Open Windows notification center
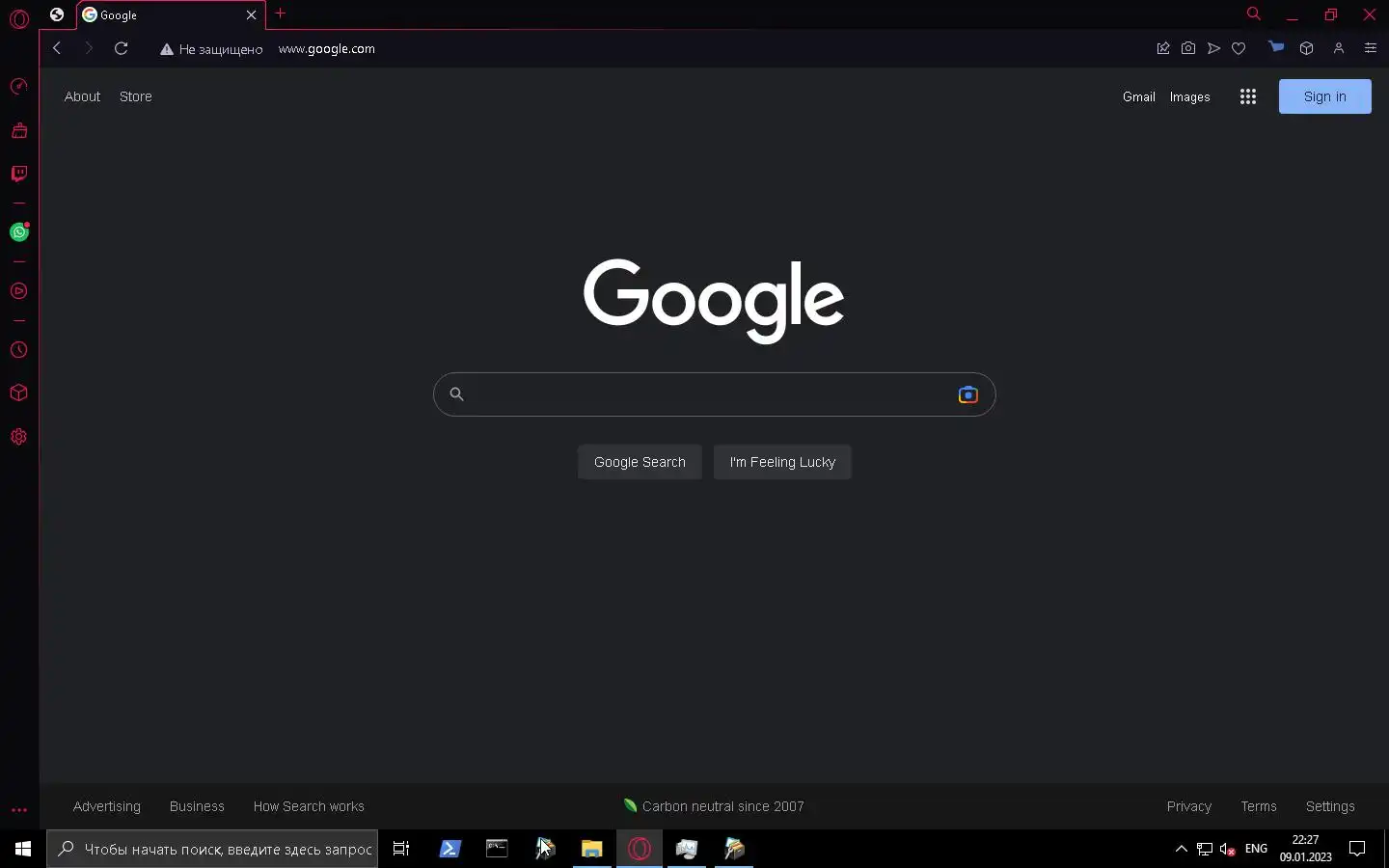Image resolution: width=1389 pixels, height=868 pixels. click(1357, 849)
